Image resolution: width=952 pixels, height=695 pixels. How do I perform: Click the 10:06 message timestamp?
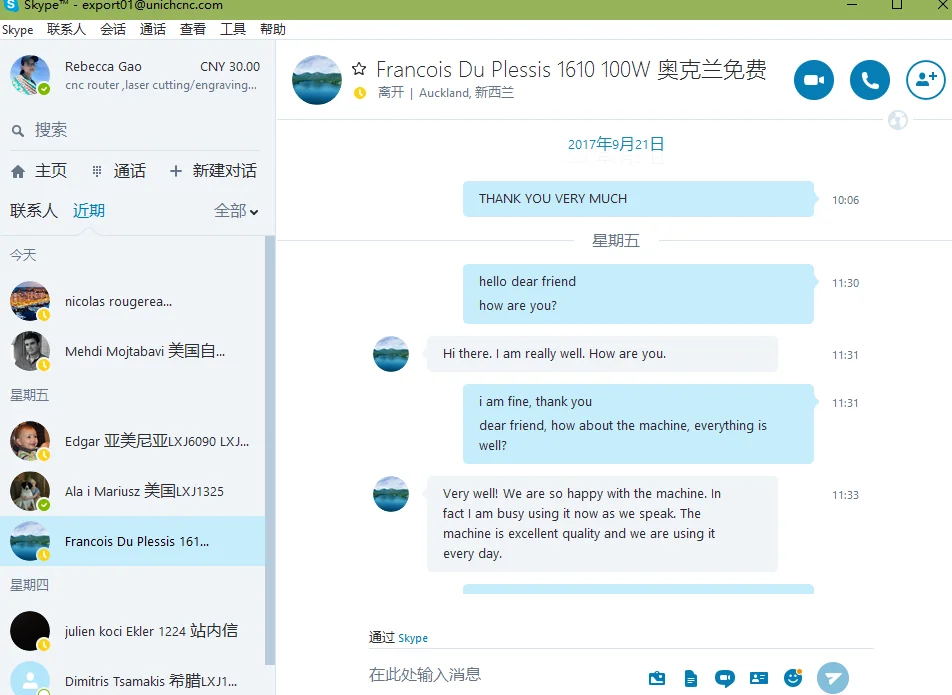tap(845, 200)
